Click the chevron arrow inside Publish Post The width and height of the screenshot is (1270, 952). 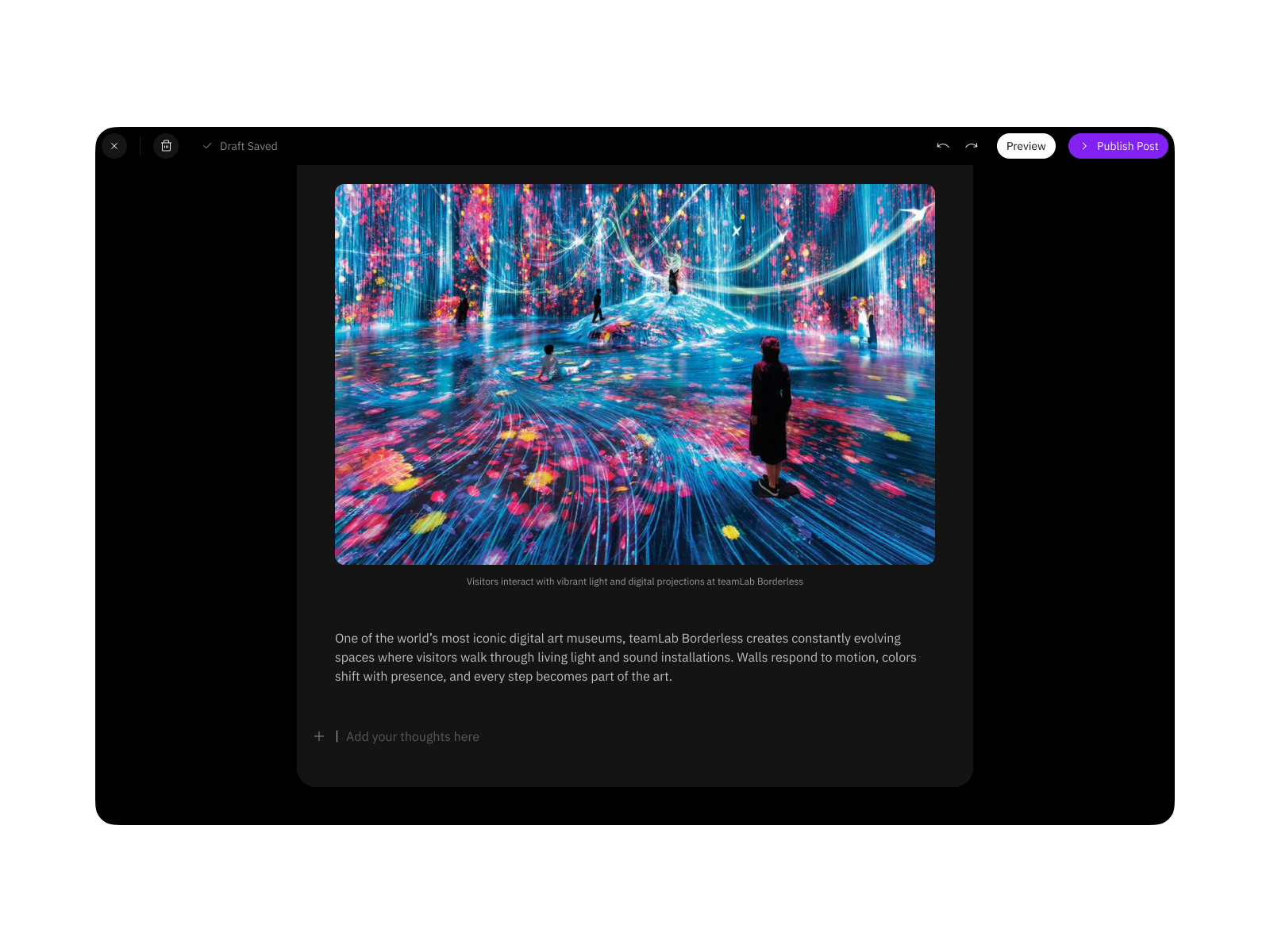click(1084, 146)
